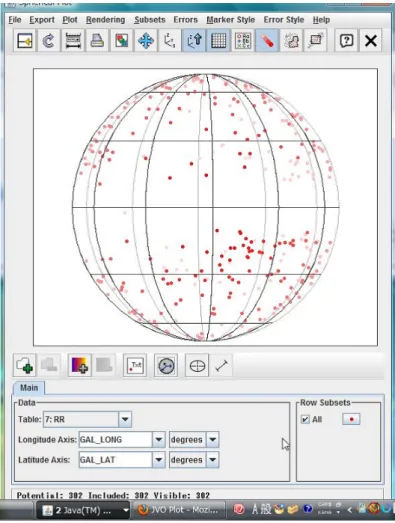Toggle the radial error bar icon

[x=221, y=365]
